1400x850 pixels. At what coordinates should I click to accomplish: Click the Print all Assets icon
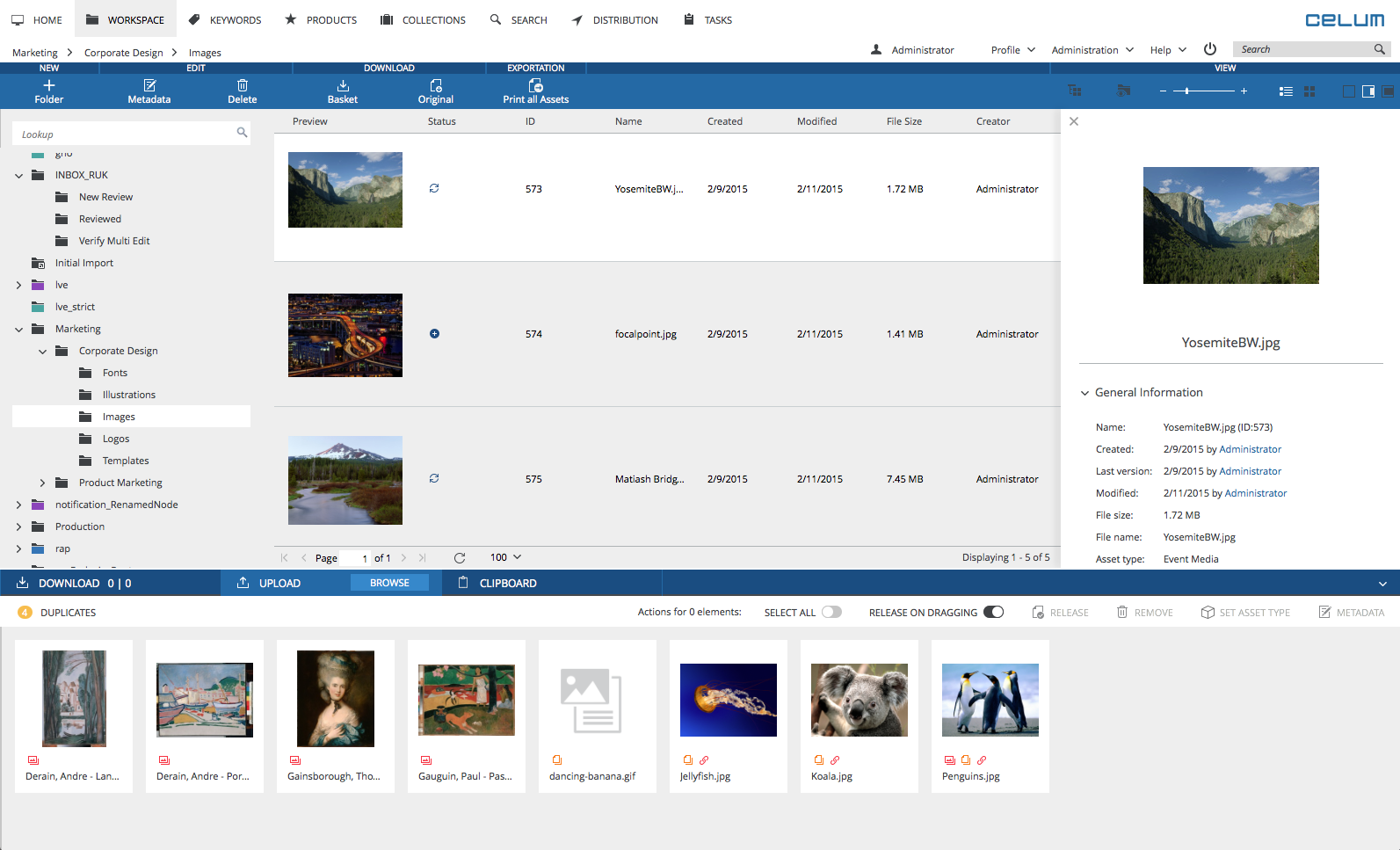tap(535, 86)
